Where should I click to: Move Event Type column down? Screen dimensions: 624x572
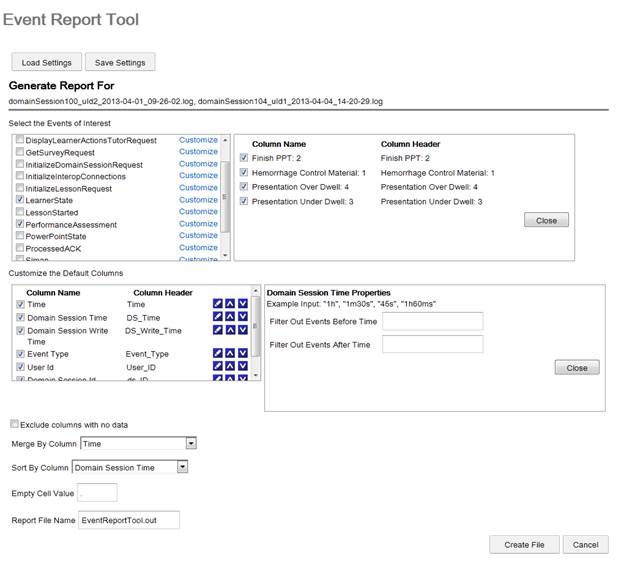243,353
